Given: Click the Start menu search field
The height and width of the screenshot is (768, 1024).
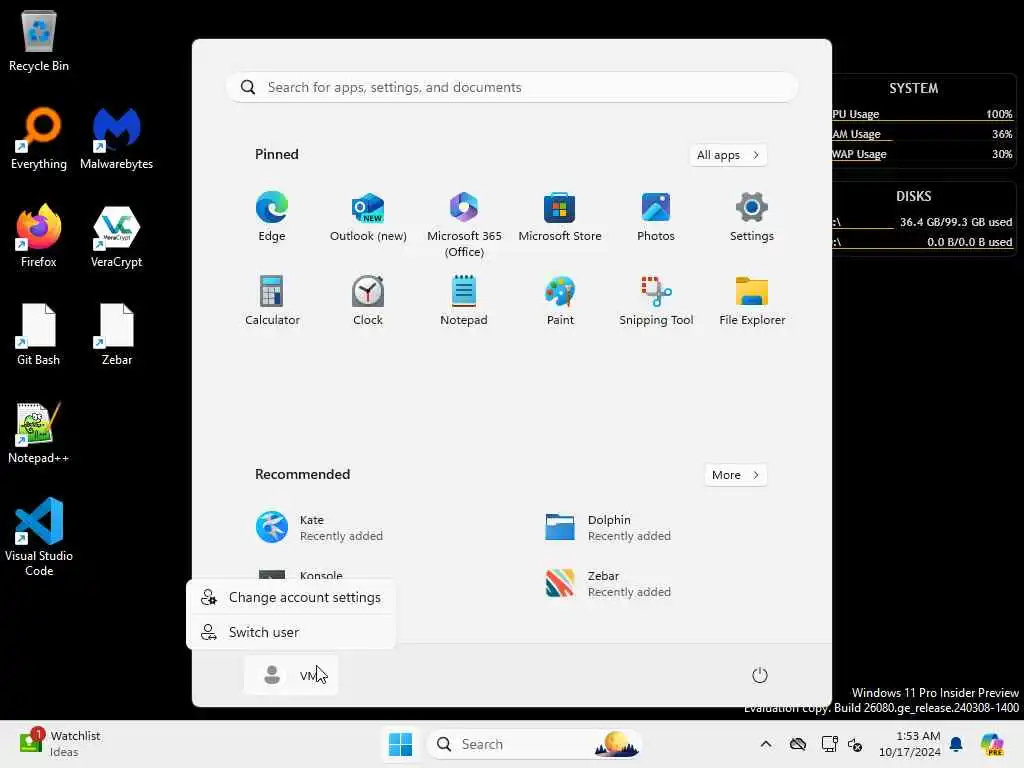Looking at the screenshot, I should (512, 87).
